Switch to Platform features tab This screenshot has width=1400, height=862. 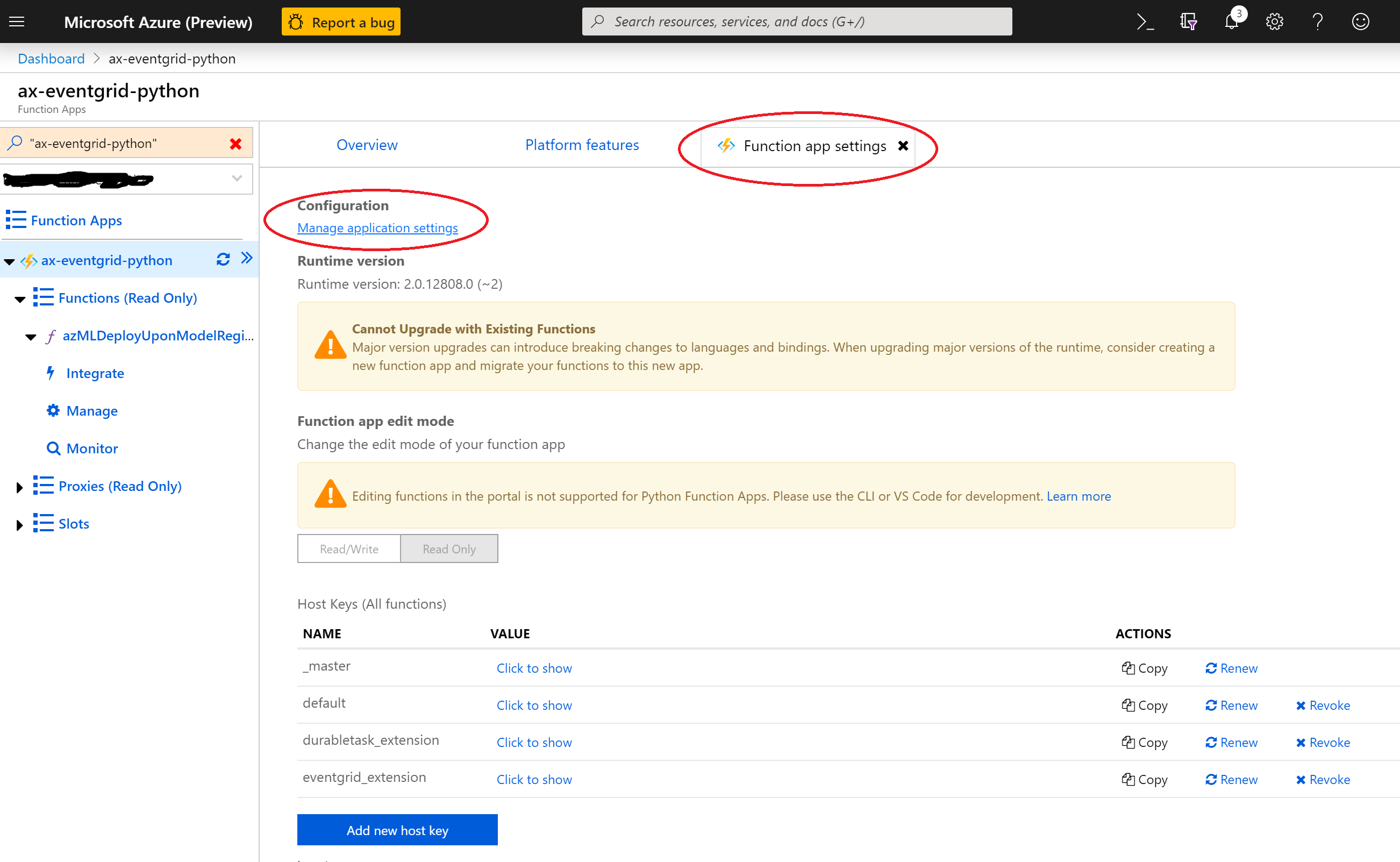[581, 145]
